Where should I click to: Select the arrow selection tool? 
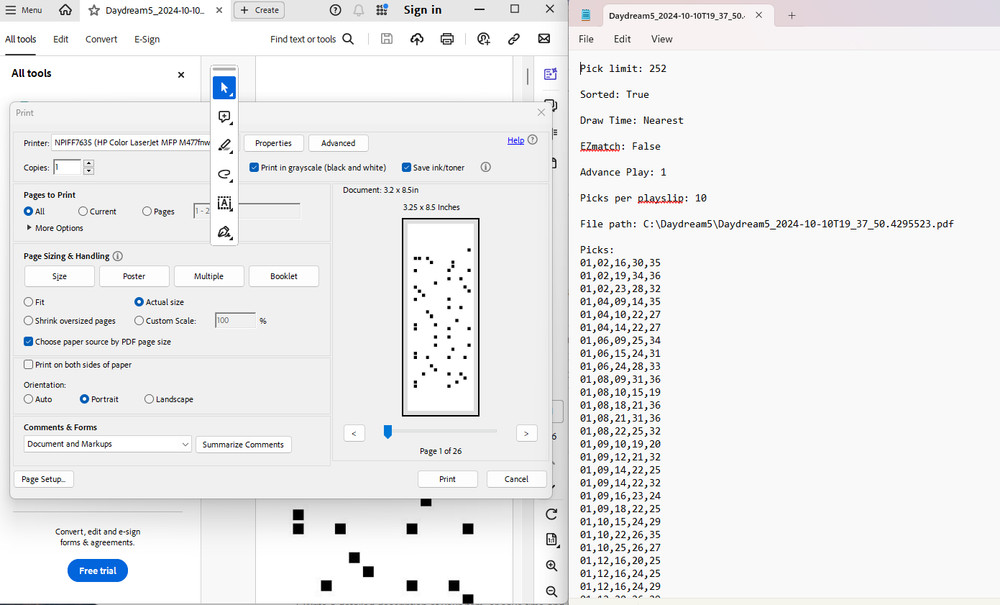224,88
